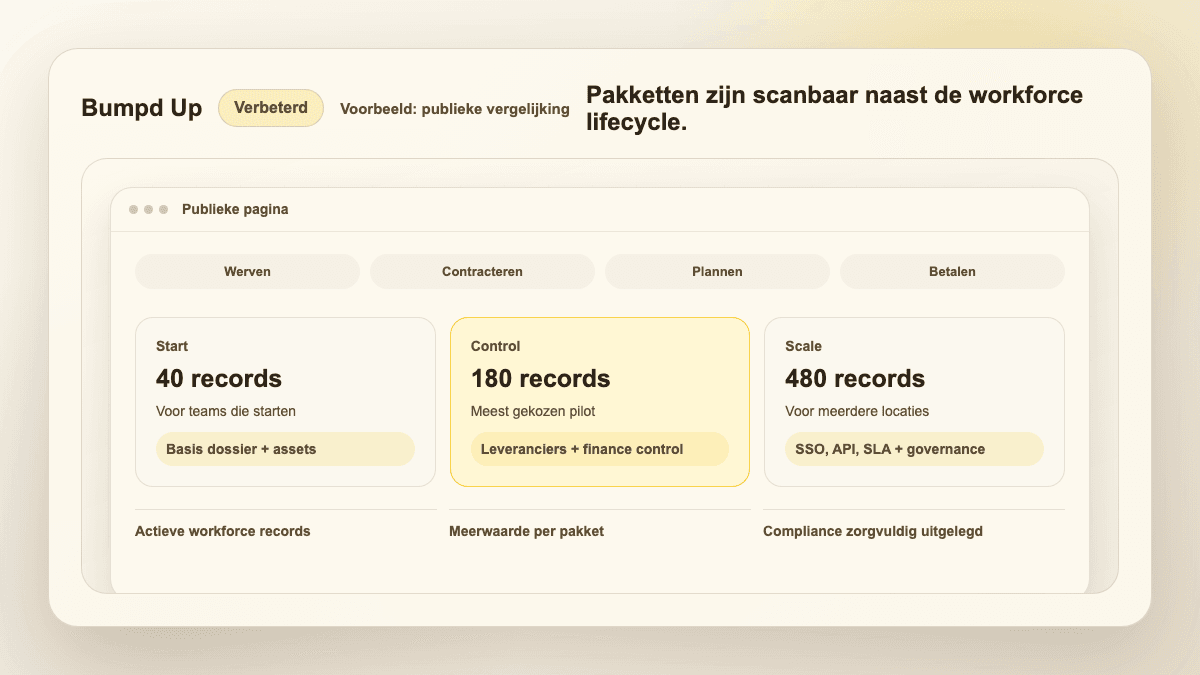The image size is (1200, 675).
Task: Select the Scale package card
Action: point(914,402)
